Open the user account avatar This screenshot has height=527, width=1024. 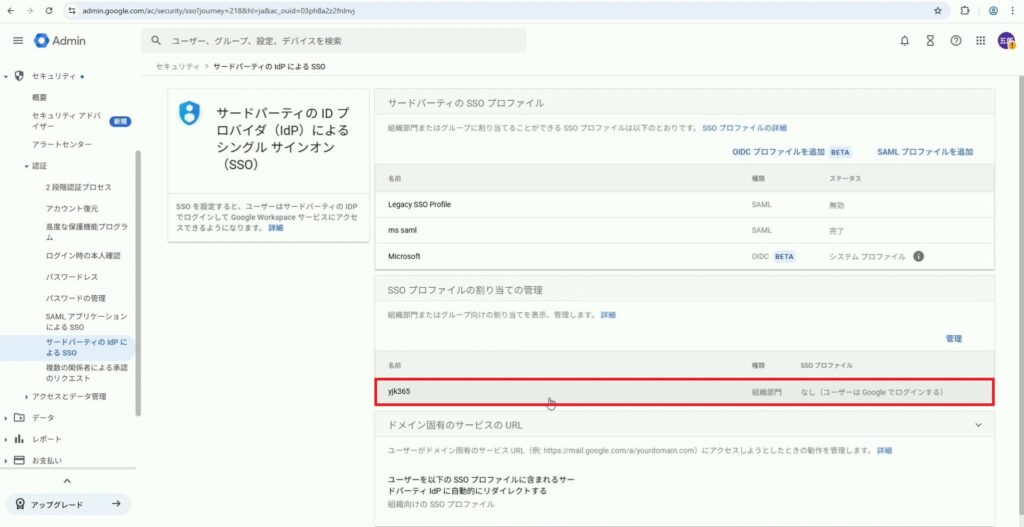(1005, 41)
